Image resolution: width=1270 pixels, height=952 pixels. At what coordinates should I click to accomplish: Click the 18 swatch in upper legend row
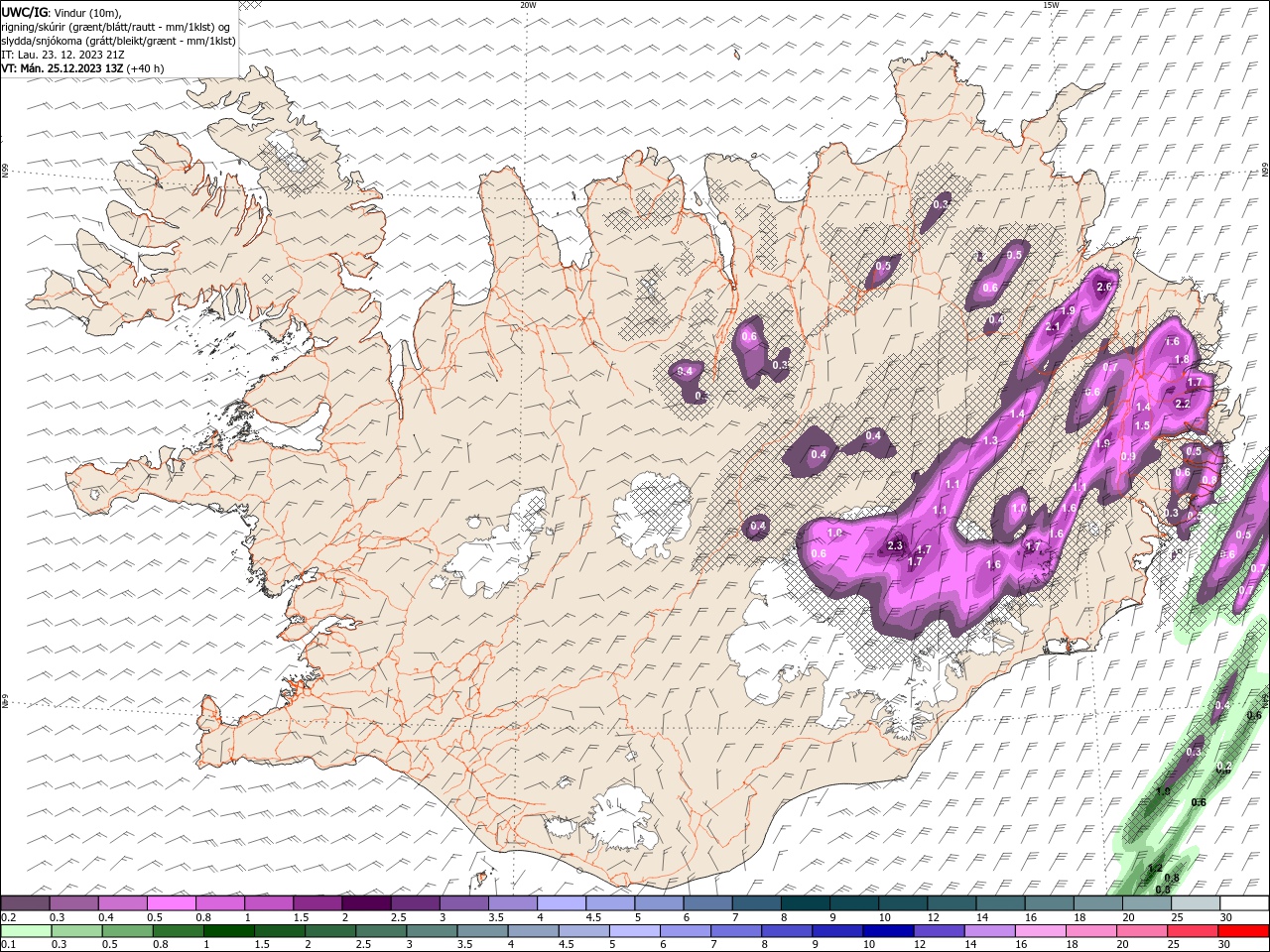1098,903
